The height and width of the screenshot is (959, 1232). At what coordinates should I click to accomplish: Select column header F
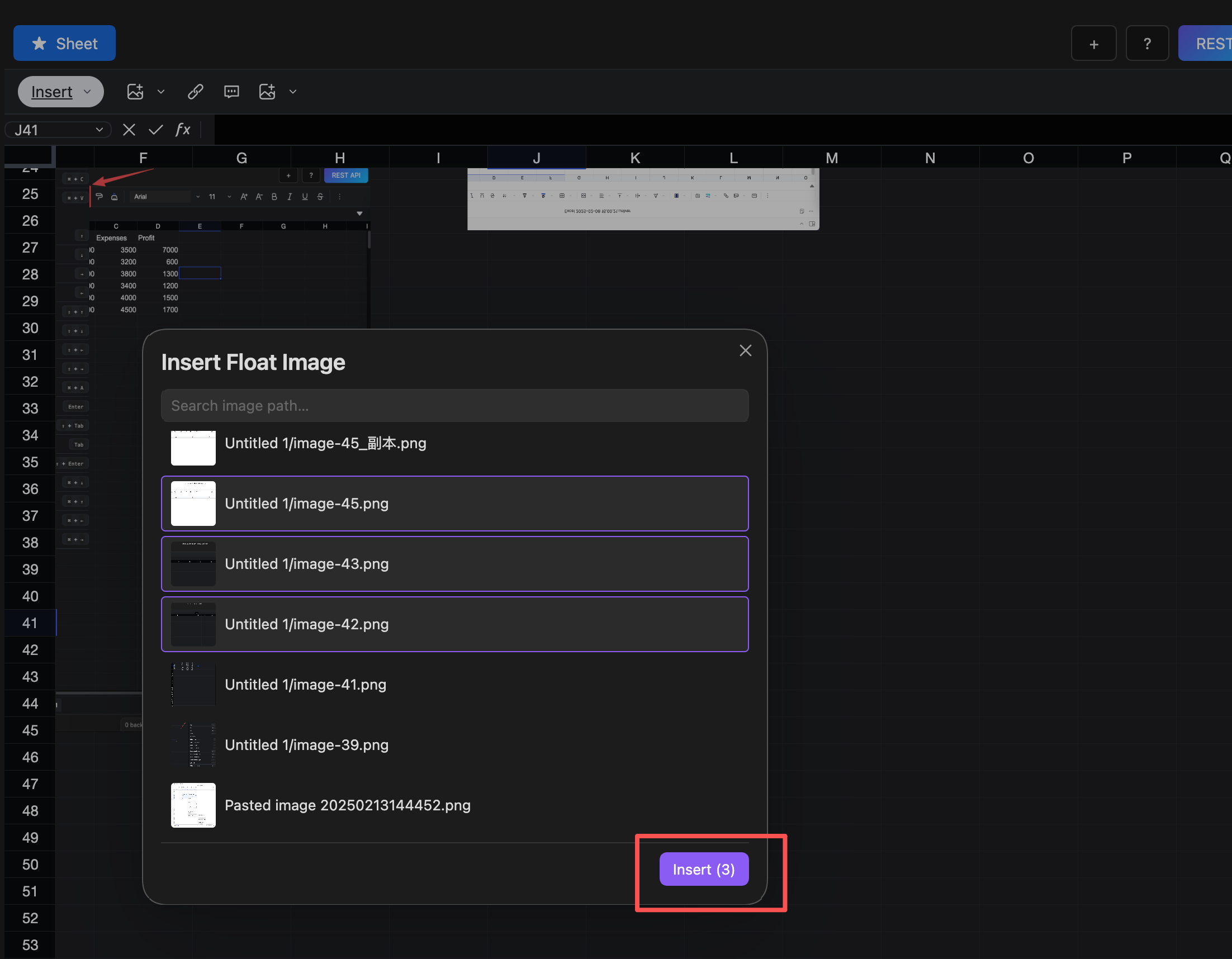coord(143,158)
